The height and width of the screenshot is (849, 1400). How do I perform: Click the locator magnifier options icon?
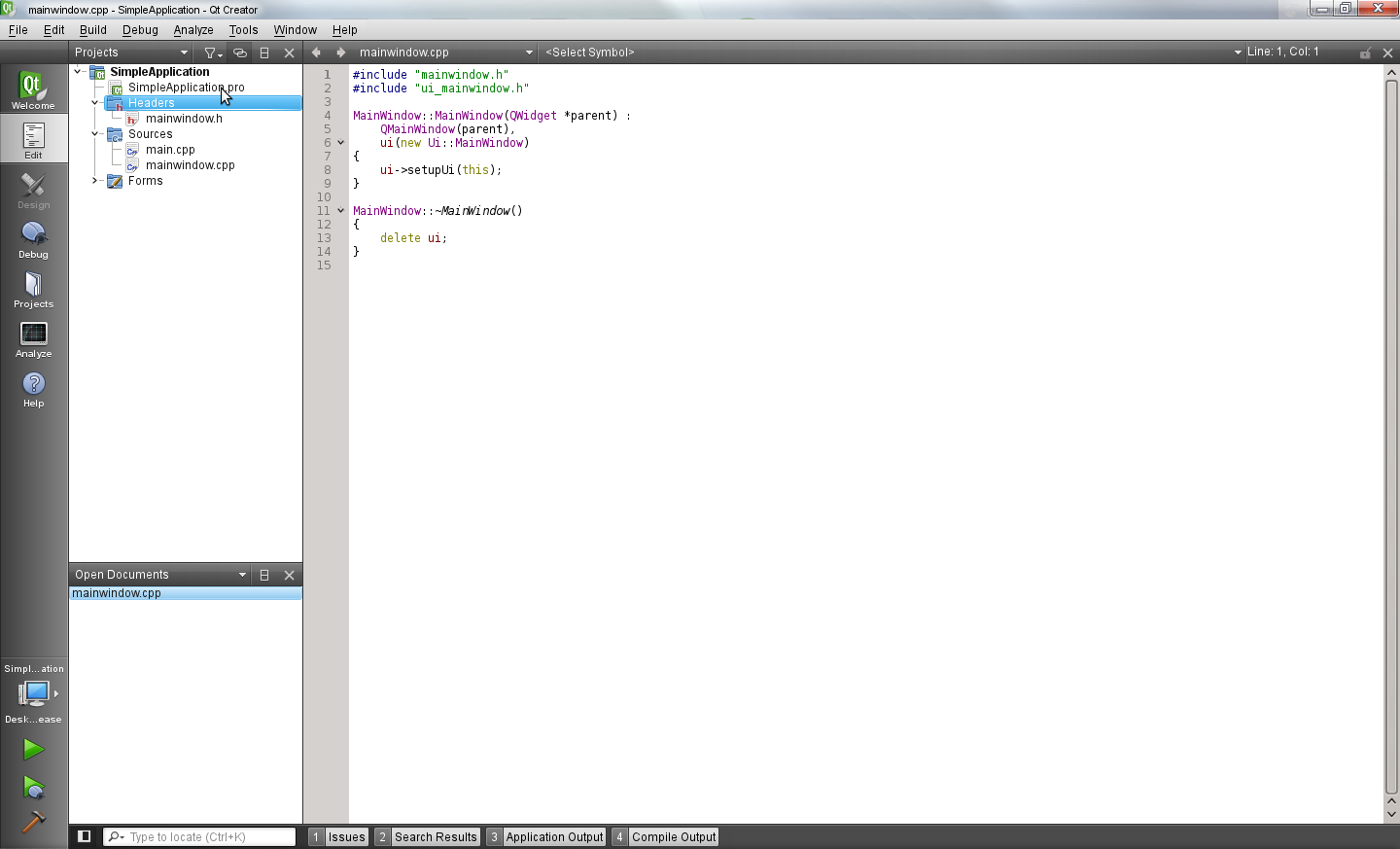pyautogui.click(x=116, y=836)
